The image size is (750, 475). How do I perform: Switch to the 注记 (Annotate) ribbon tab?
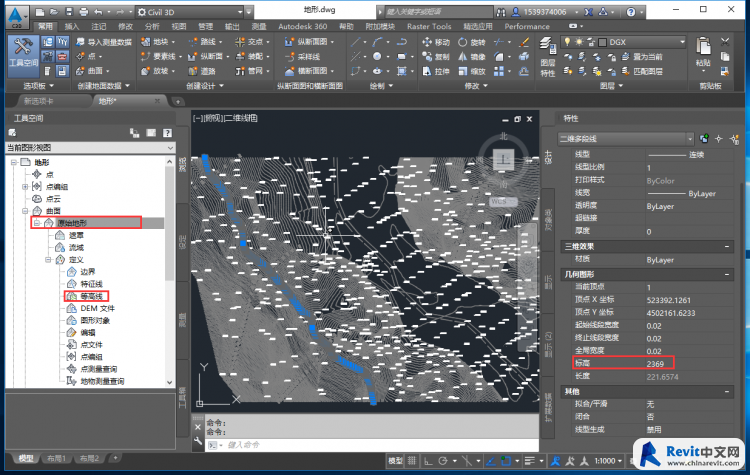(99, 26)
